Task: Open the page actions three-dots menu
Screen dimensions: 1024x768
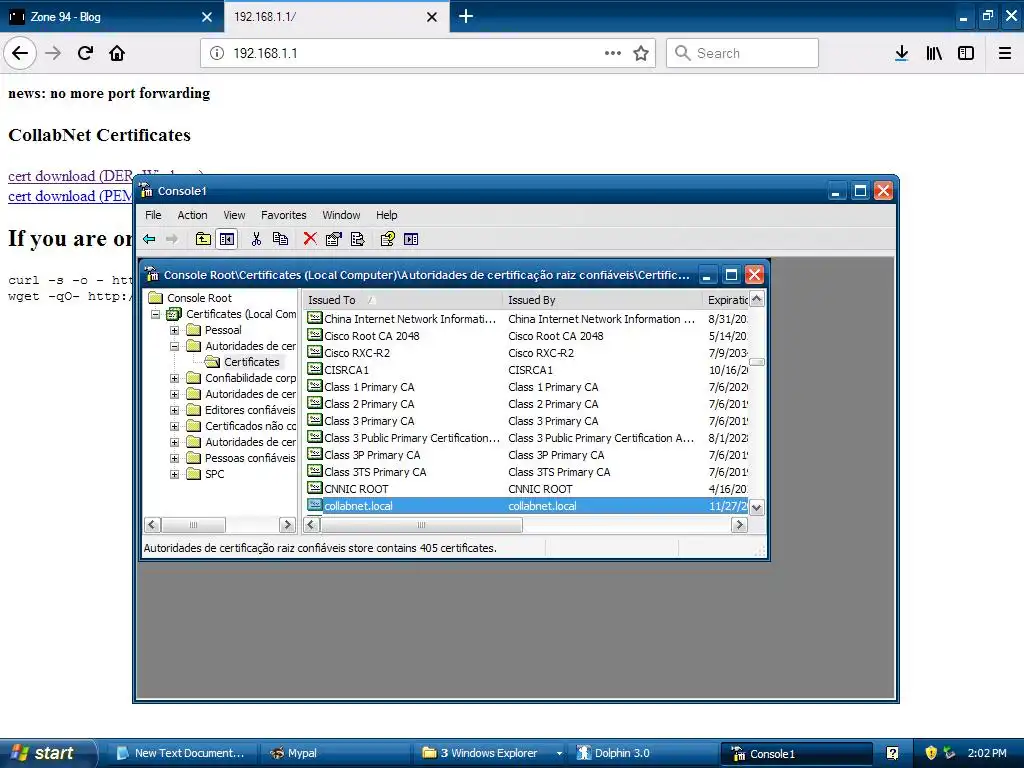Action: point(613,53)
